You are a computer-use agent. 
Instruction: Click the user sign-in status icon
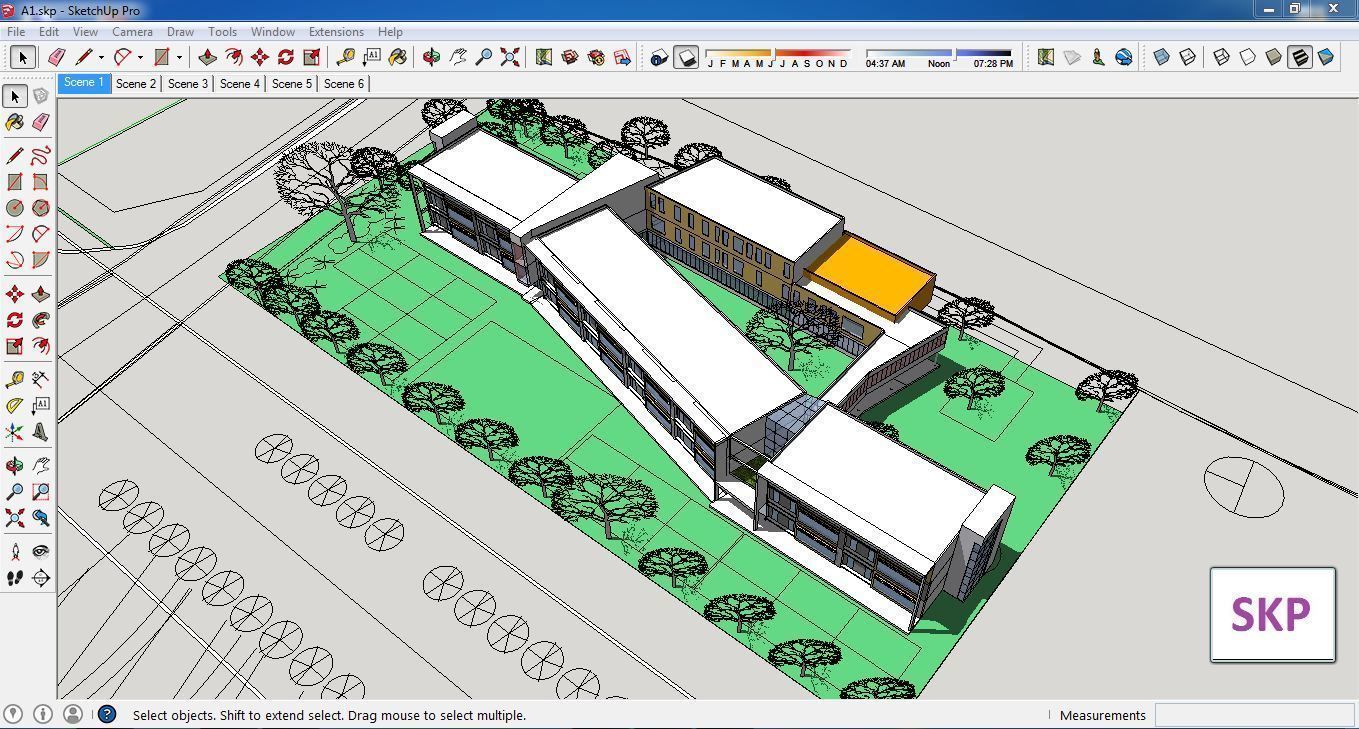[73, 714]
